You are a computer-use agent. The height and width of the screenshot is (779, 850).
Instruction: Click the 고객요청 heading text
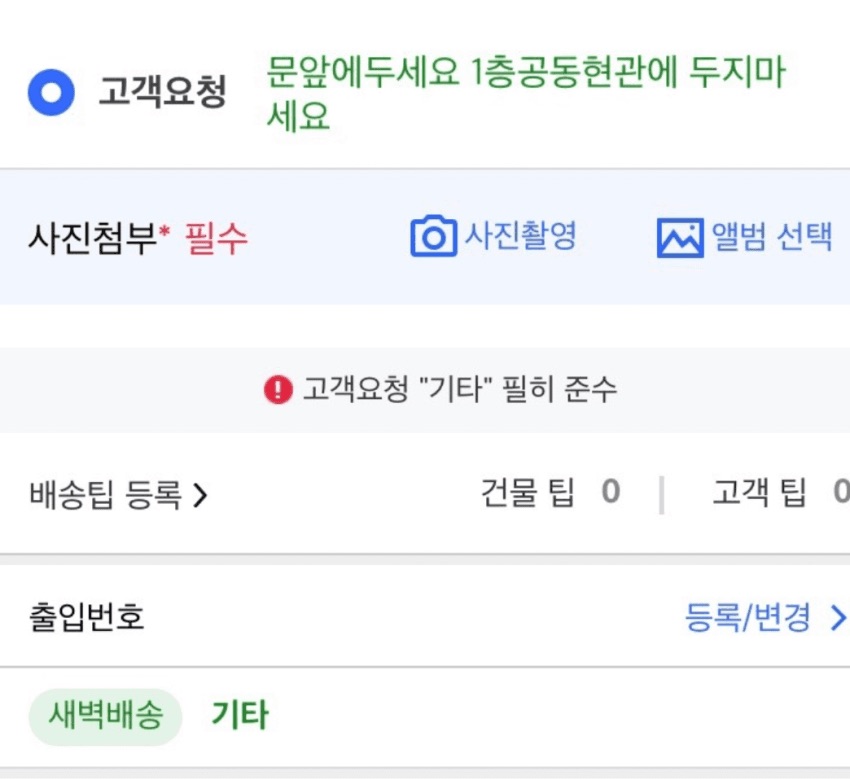pos(162,94)
